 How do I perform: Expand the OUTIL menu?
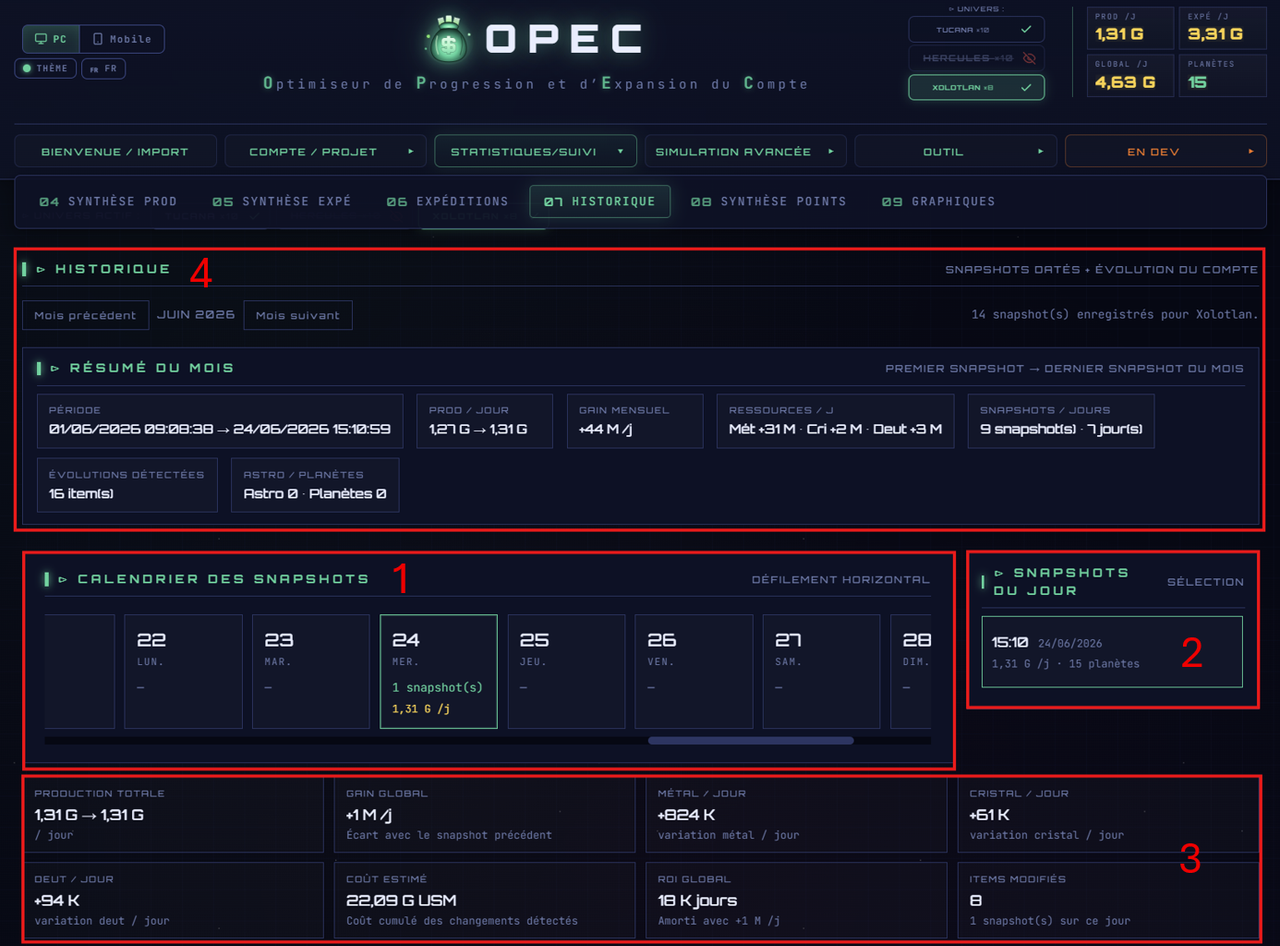(955, 151)
